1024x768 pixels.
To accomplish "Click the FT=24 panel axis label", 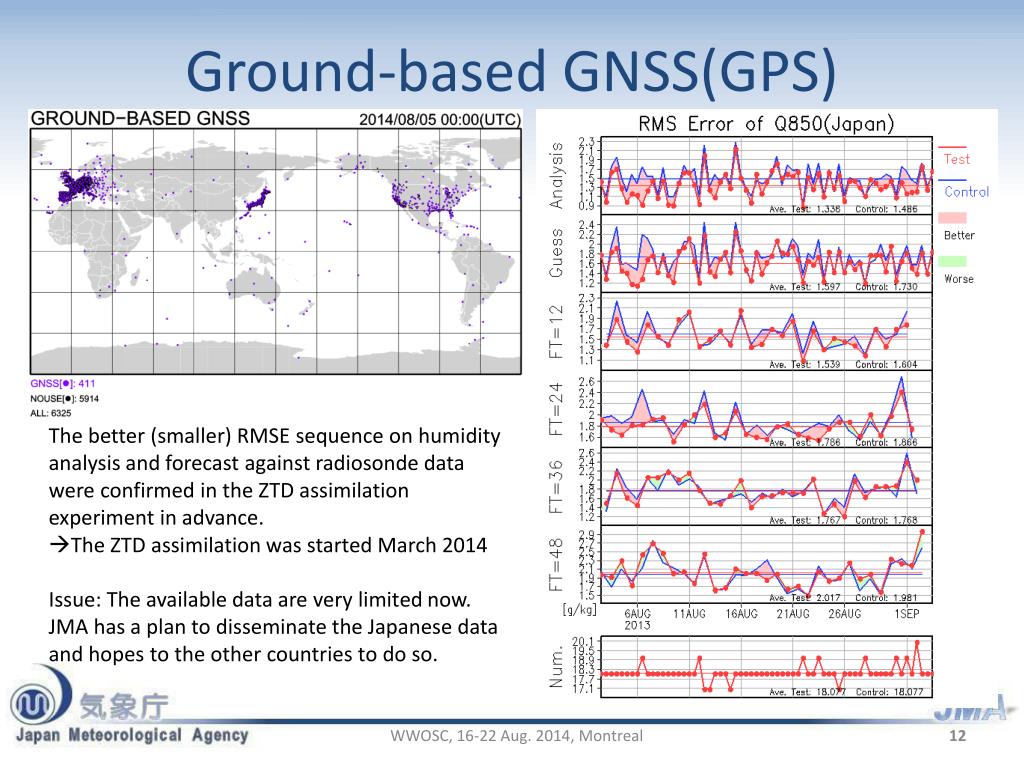I will click(x=556, y=409).
